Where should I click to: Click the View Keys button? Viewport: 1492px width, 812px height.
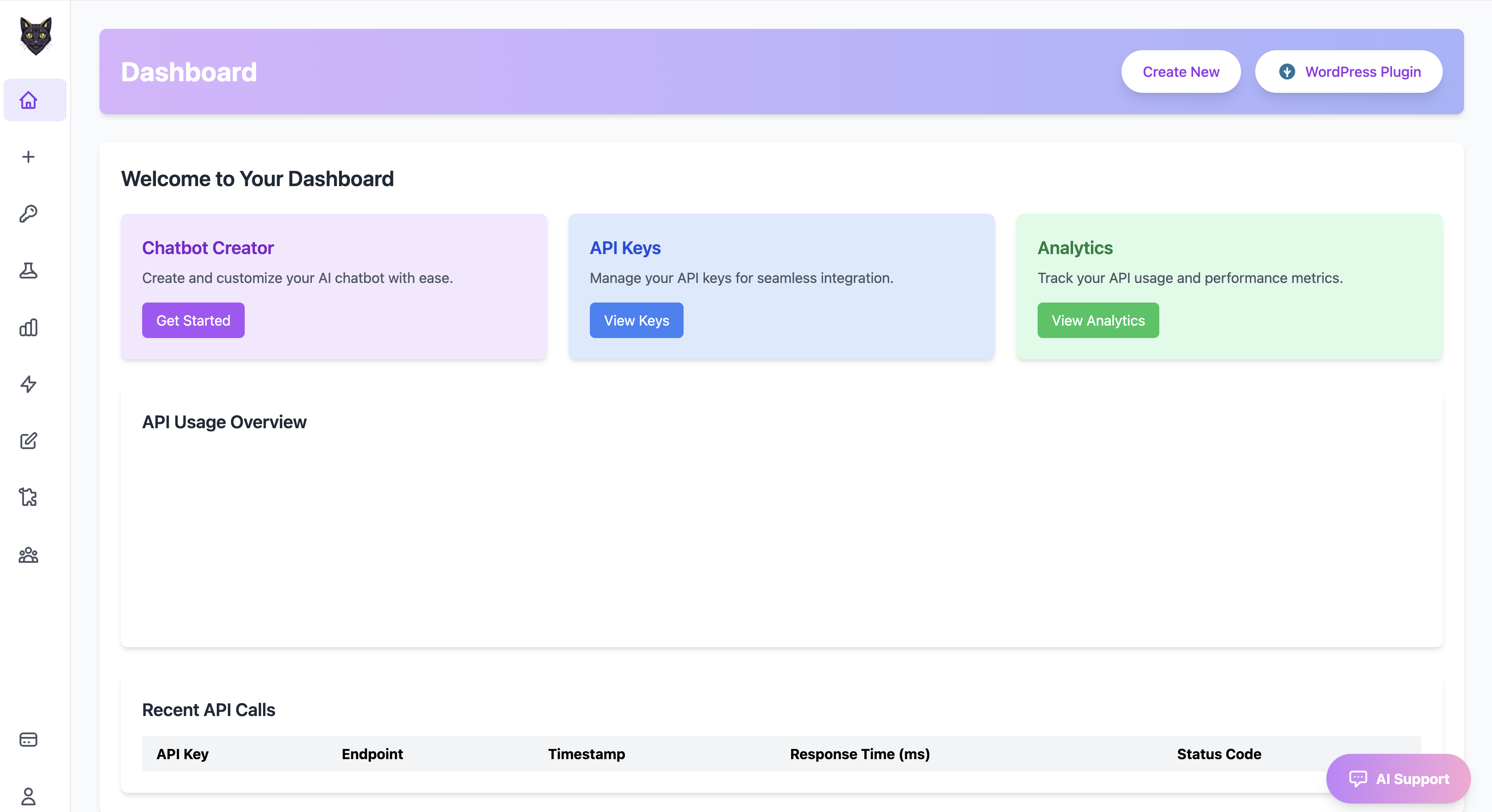636,320
